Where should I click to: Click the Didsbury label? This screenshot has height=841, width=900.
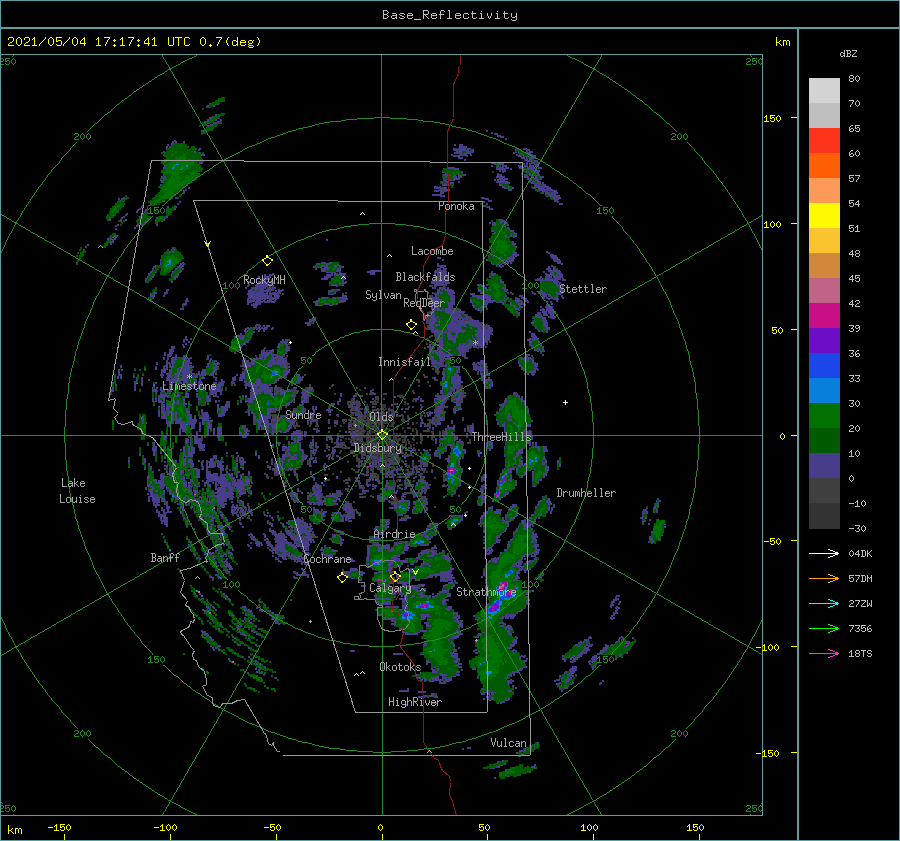(x=377, y=448)
